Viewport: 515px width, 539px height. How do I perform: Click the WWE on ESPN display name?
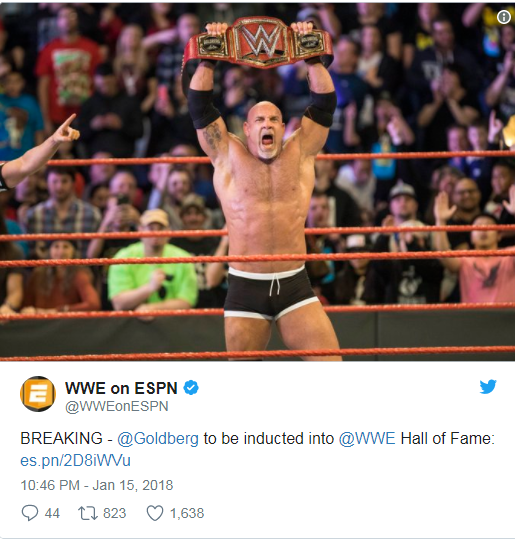[121, 388]
